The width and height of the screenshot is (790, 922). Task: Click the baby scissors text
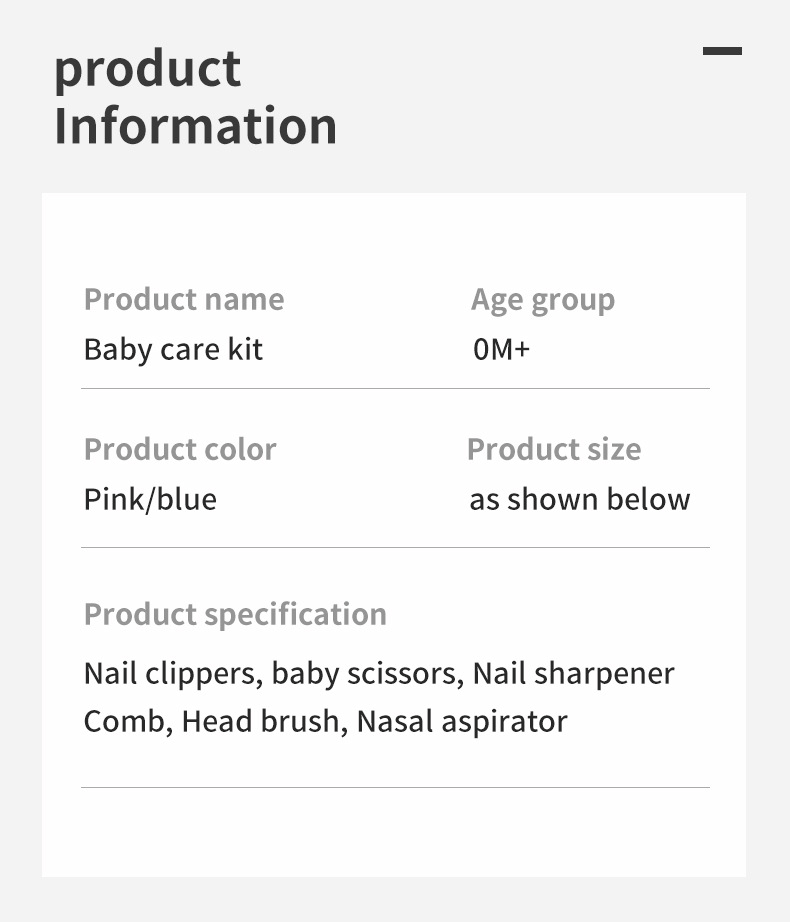click(365, 673)
